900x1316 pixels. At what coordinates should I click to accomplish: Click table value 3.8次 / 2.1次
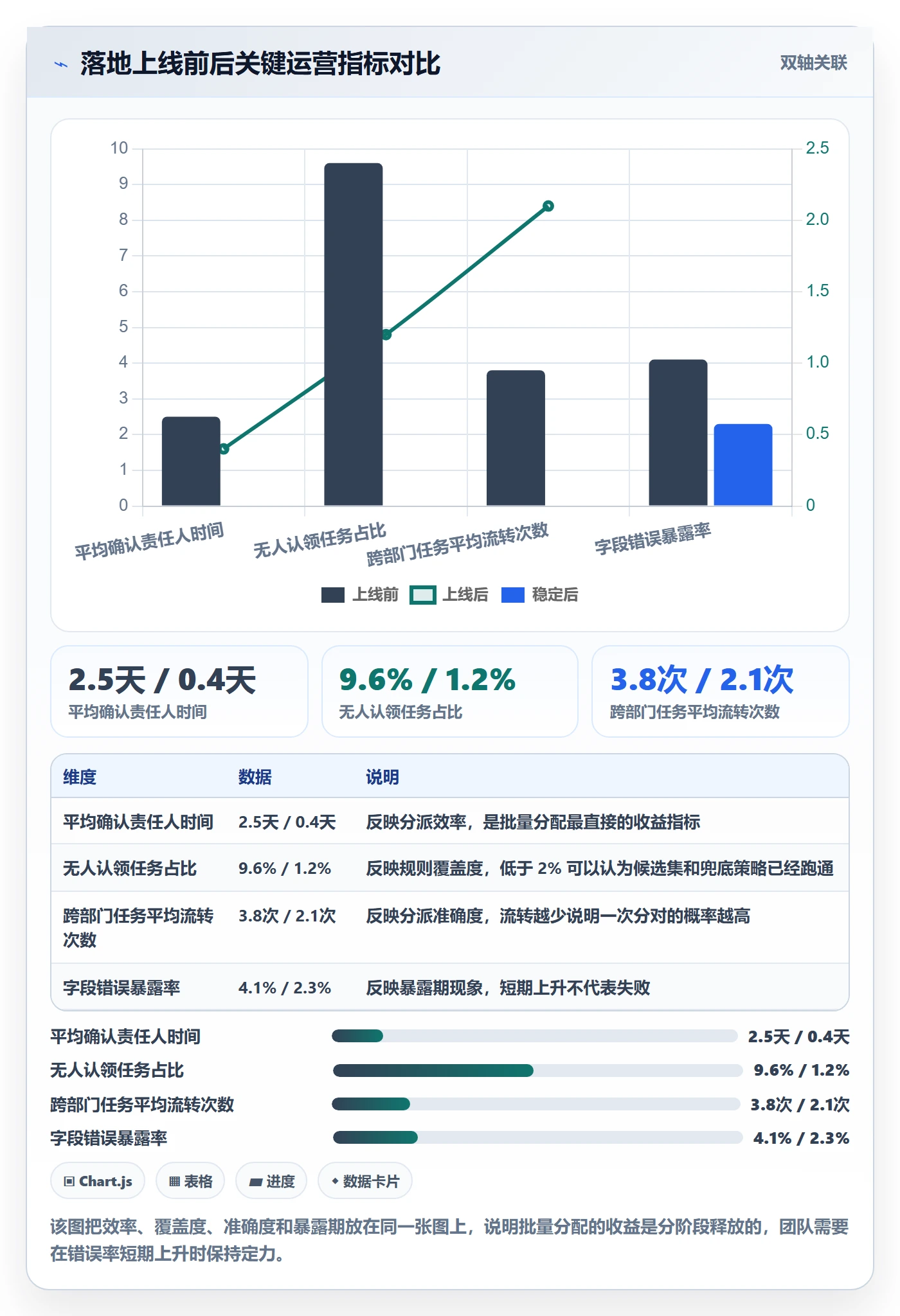(287, 916)
